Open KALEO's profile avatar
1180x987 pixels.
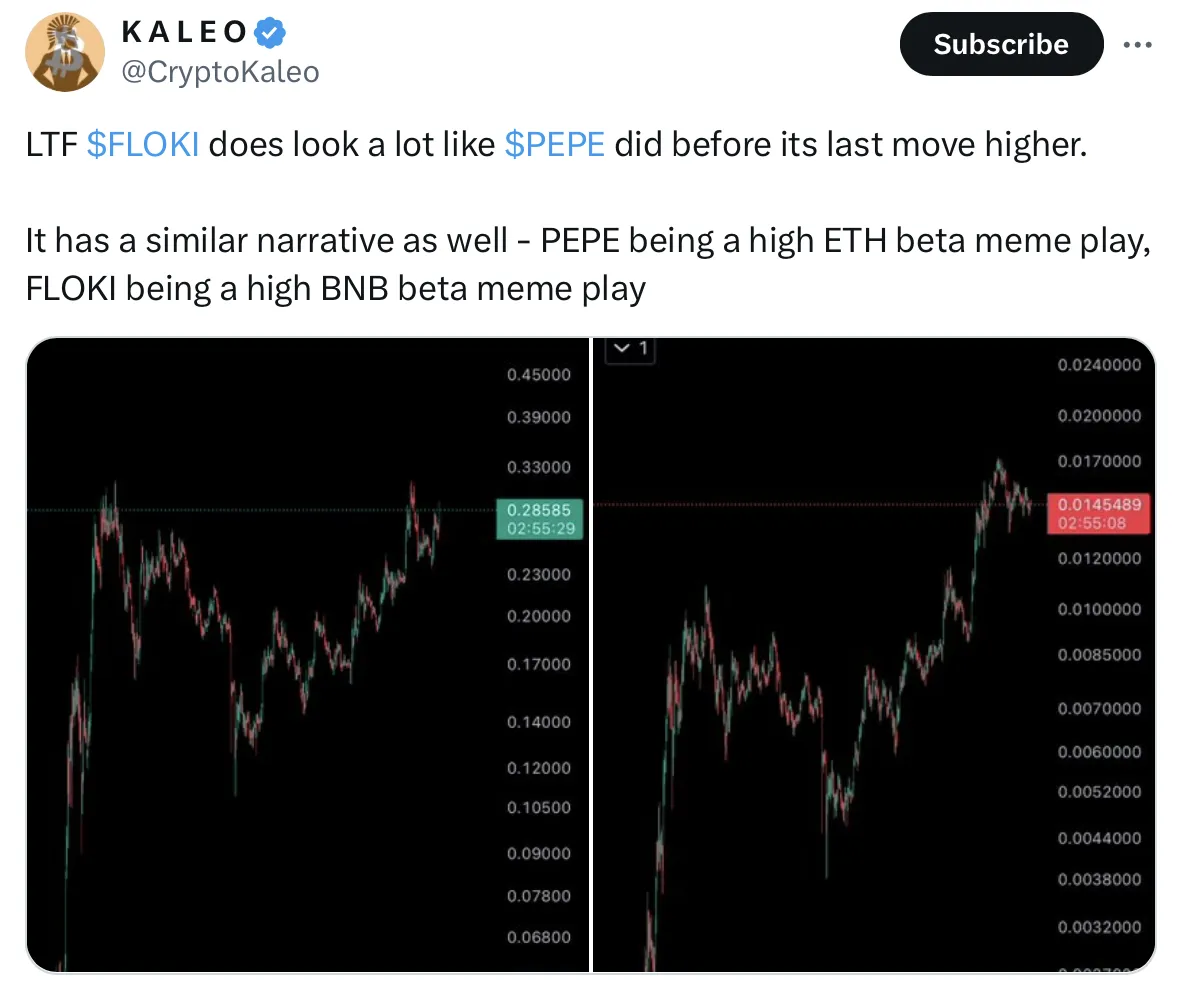(65, 52)
